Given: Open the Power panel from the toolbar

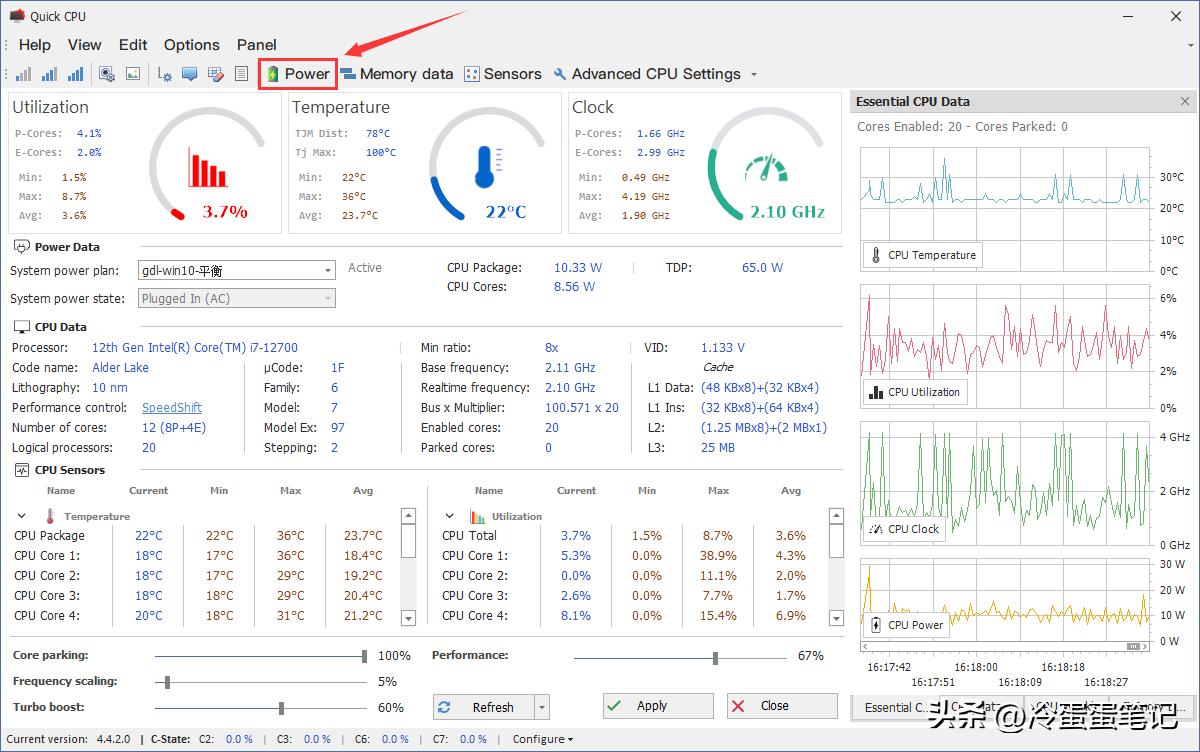Looking at the screenshot, I should [297, 73].
